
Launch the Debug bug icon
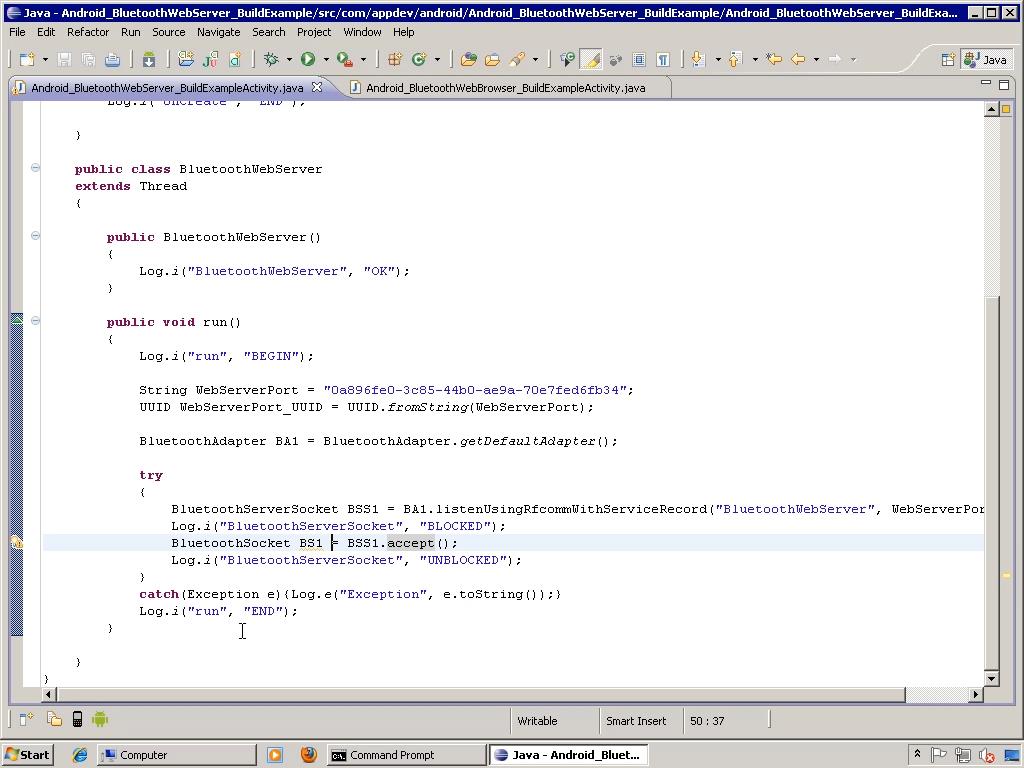coord(271,59)
